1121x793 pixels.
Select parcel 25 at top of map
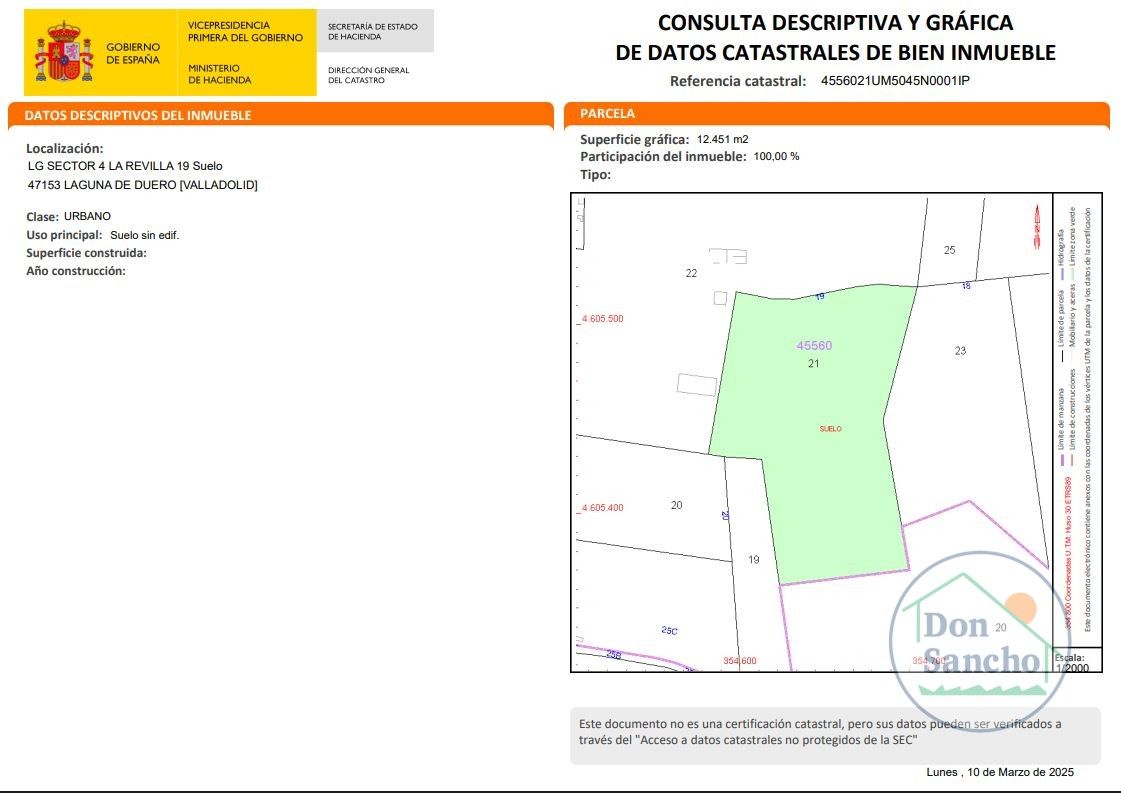(x=950, y=250)
